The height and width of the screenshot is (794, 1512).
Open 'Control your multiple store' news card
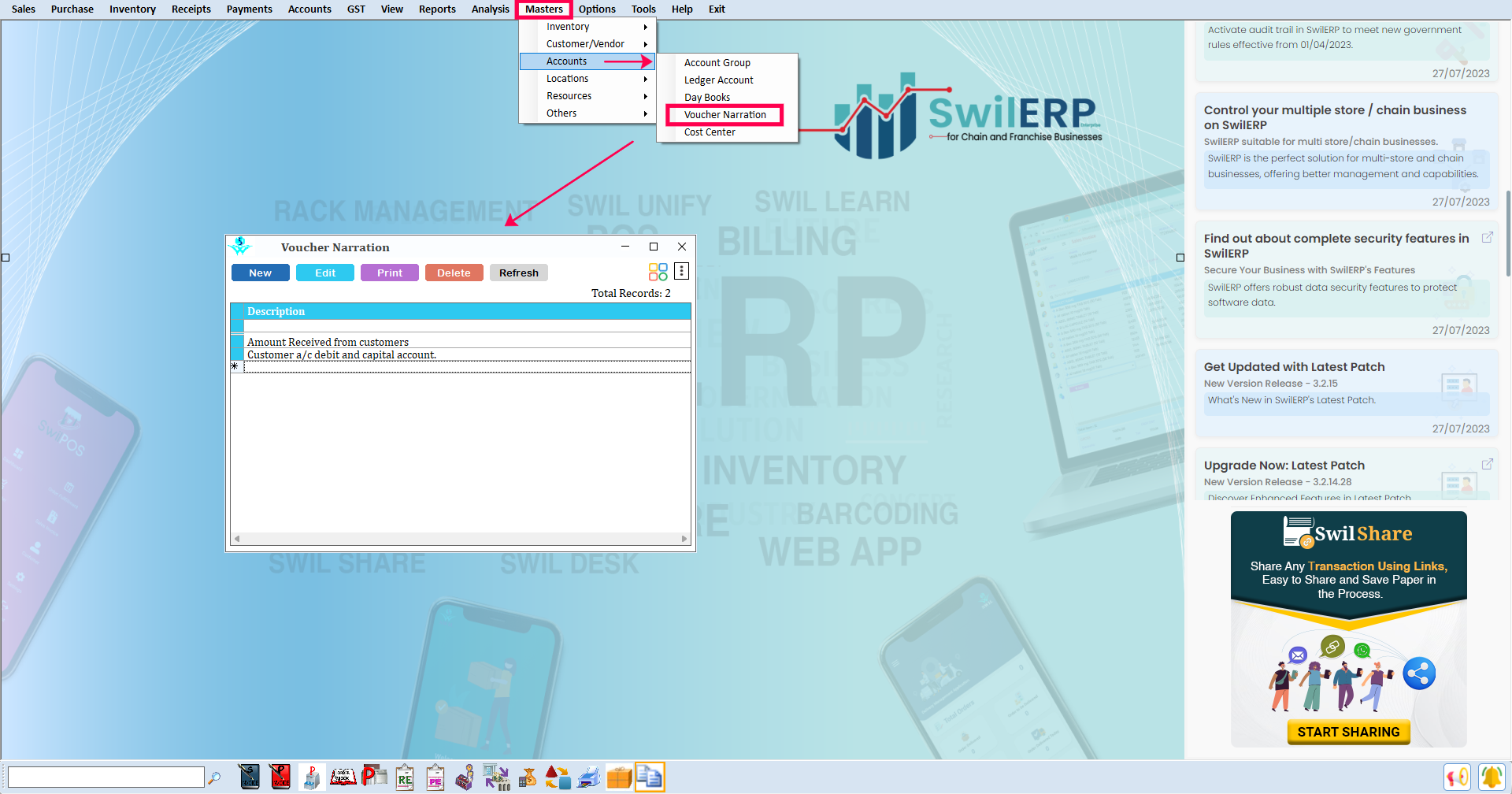click(1346, 150)
